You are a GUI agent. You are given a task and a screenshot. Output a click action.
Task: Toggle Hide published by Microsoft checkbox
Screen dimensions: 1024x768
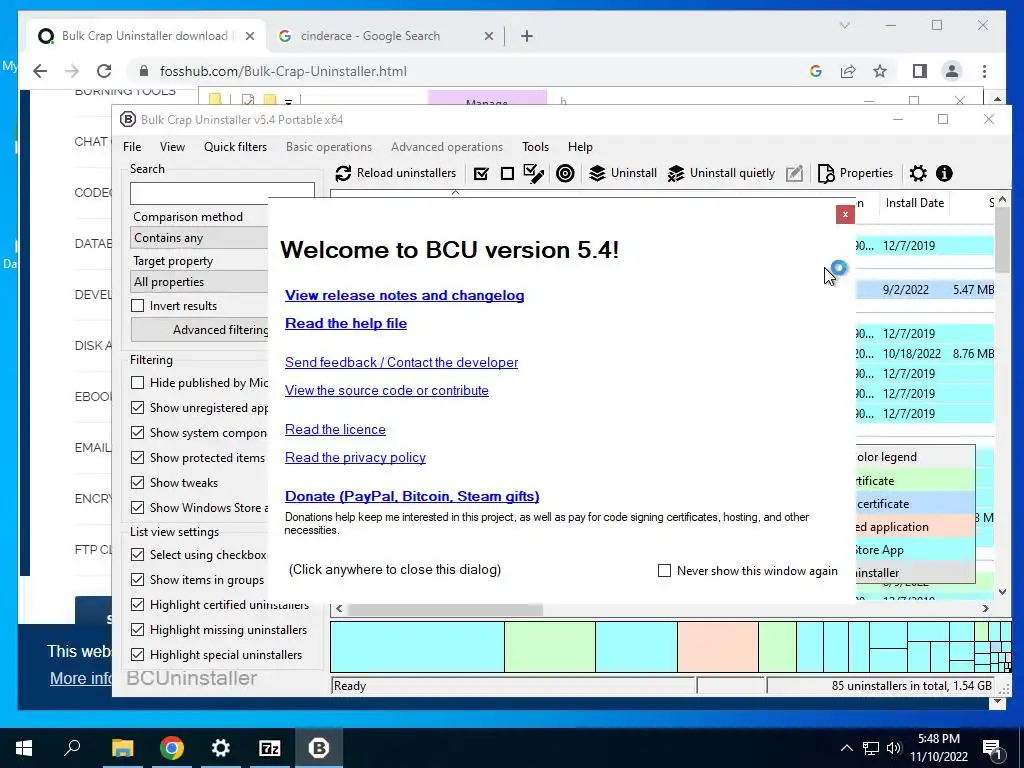(137, 383)
